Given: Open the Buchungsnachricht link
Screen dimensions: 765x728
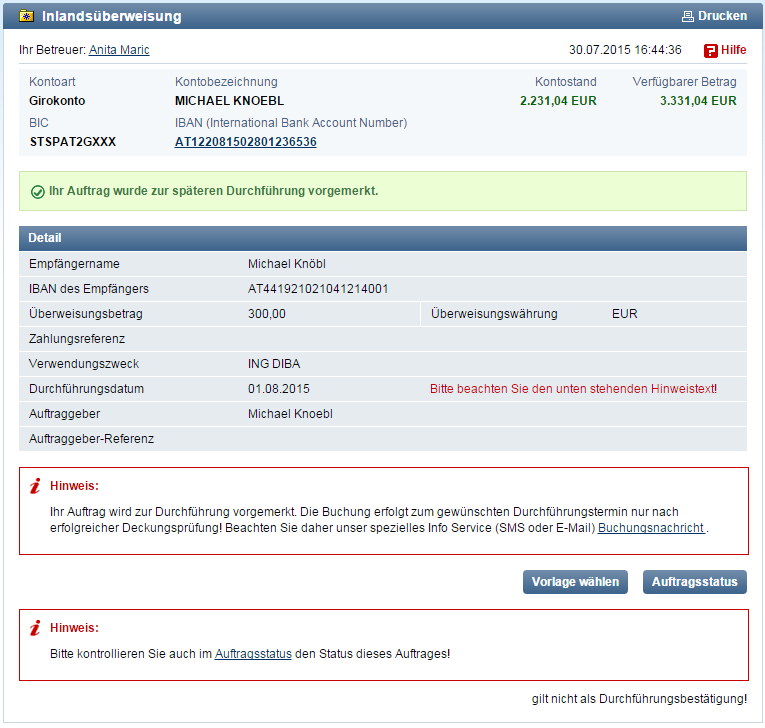Looking at the screenshot, I should pos(651,528).
